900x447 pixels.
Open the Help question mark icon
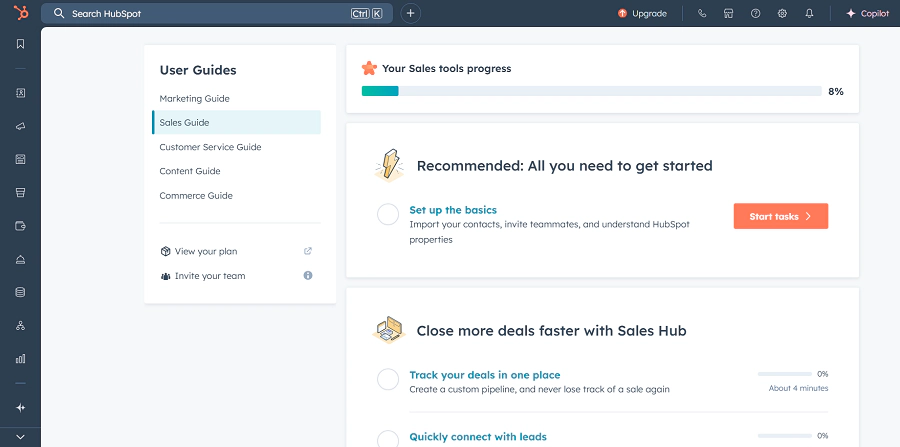(755, 13)
